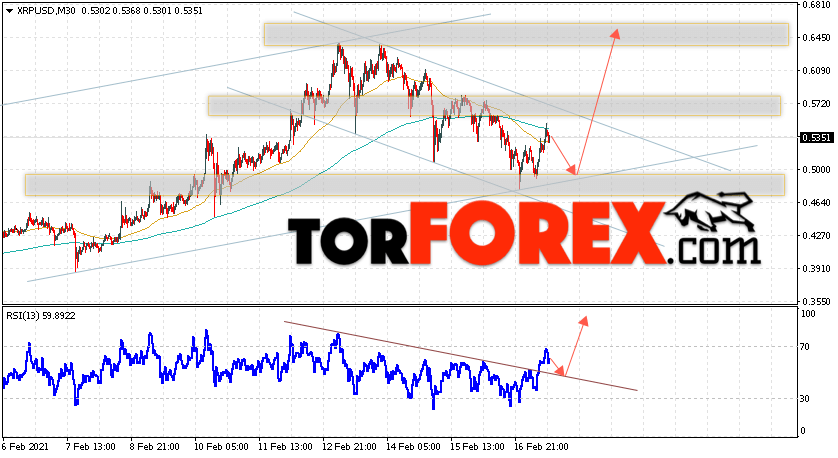Click the RSI 70 level label
The width and height of the screenshot is (838, 458).
pyautogui.click(x=806, y=347)
